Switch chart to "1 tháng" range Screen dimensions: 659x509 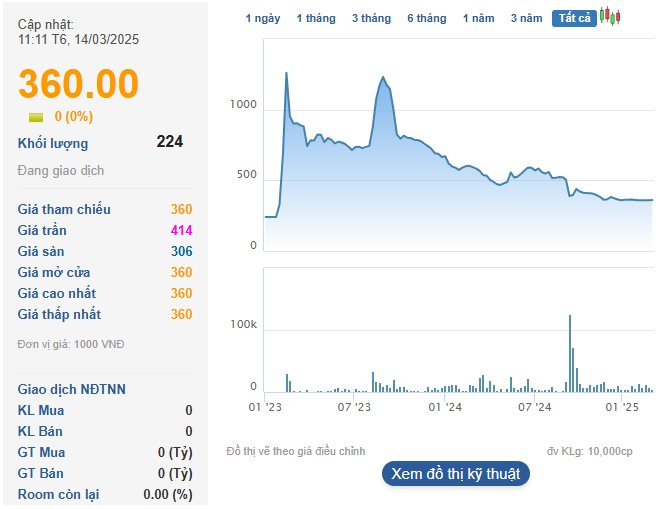(316, 19)
